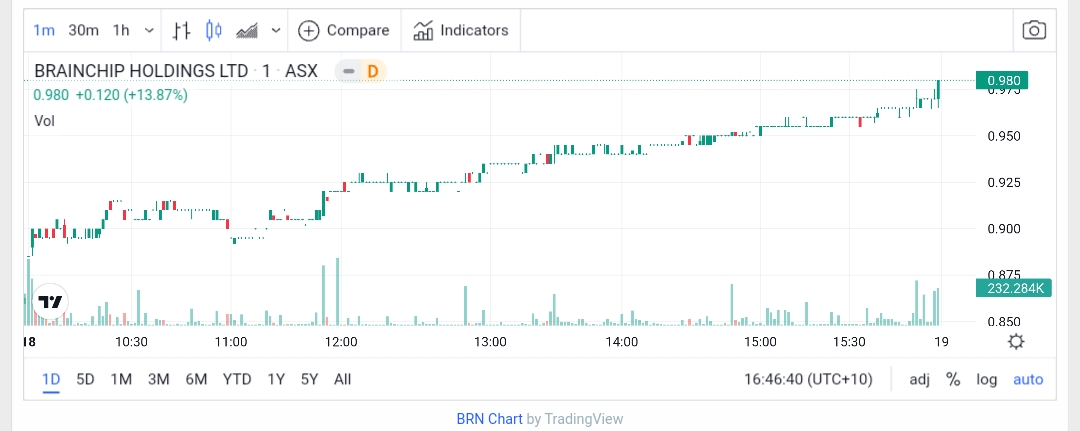1080x431 pixels.
Task: Select the 1m interval
Action: click(x=44, y=30)
